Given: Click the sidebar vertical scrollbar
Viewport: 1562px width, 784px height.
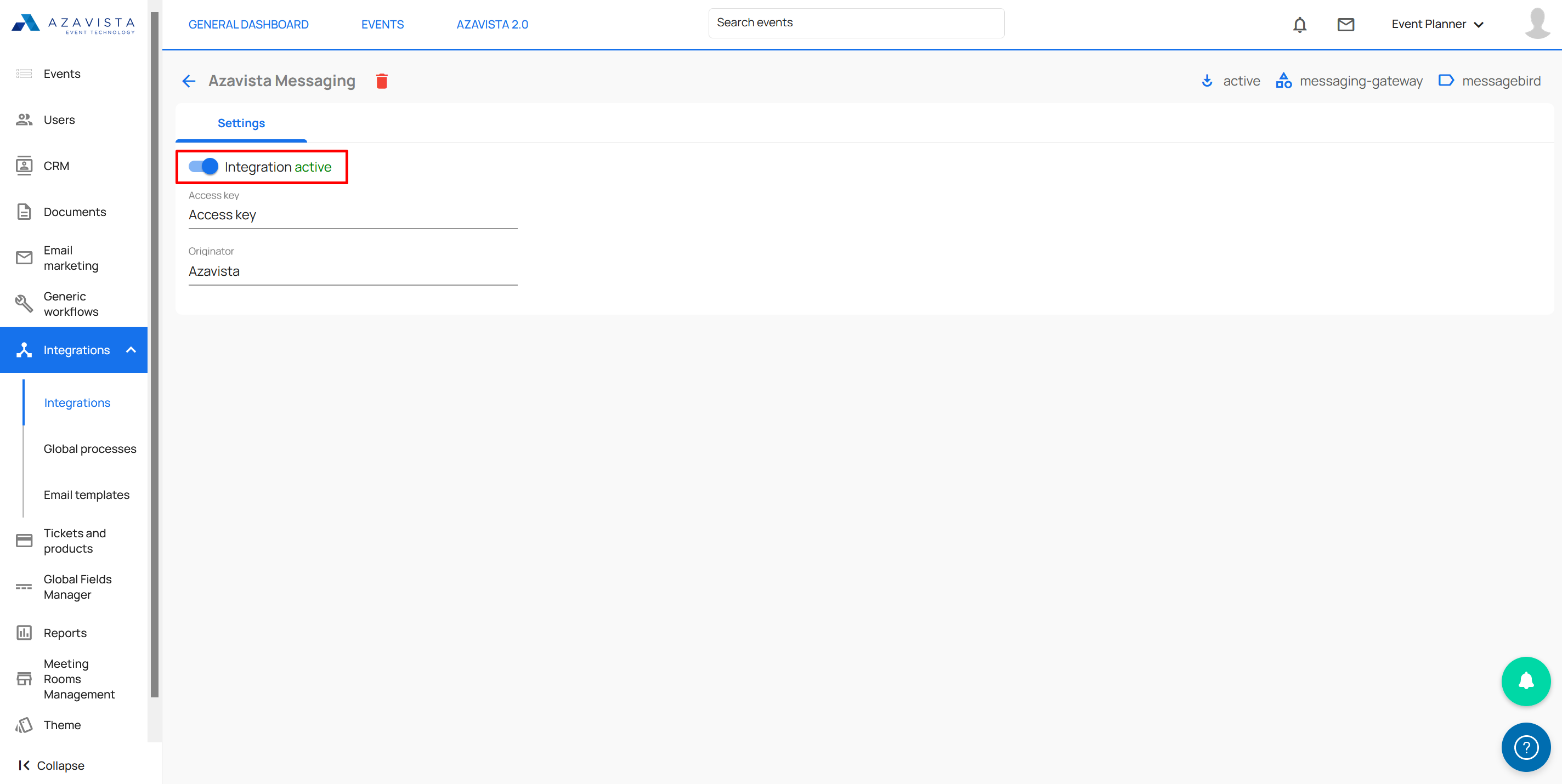Looking at the screenshot, I should pyautogui.click(x=155, y=355).
